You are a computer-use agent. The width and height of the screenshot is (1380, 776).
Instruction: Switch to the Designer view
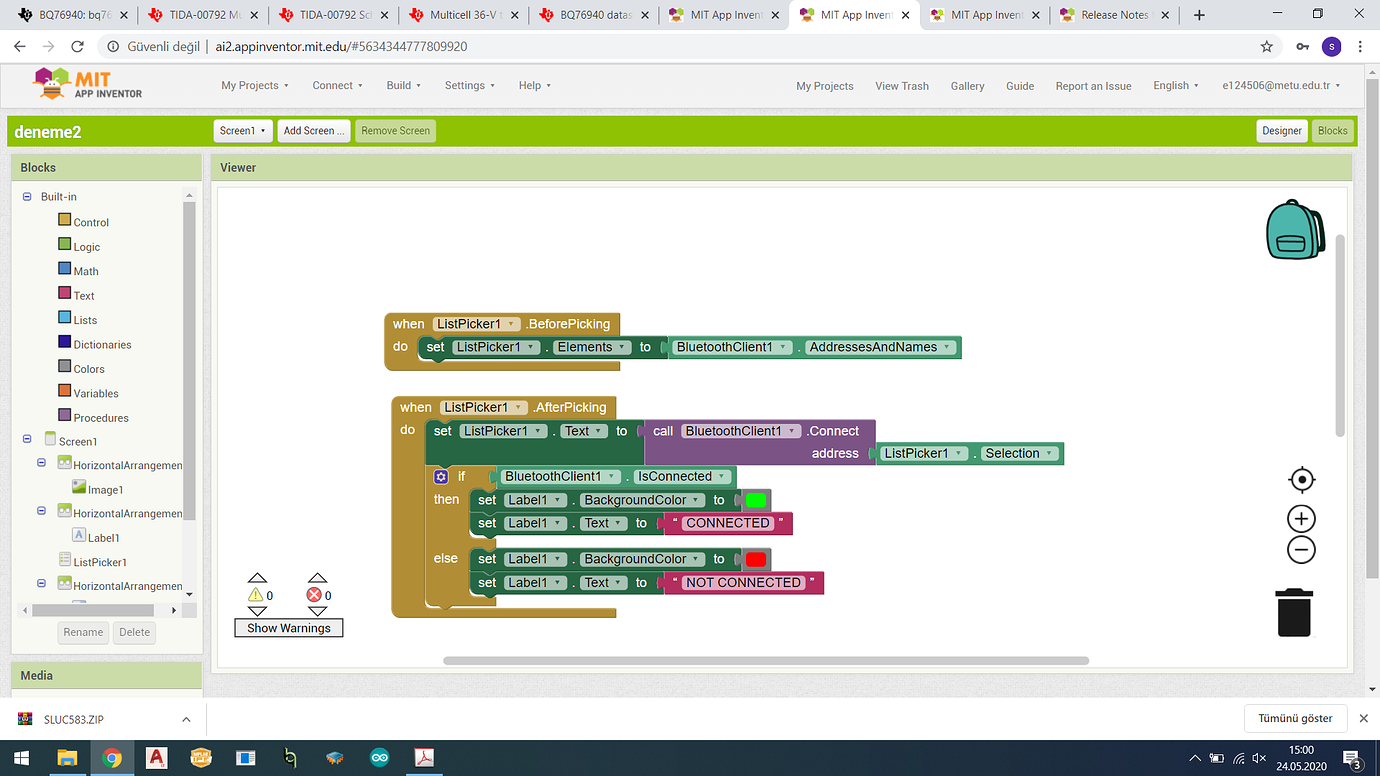point(1281,131)
